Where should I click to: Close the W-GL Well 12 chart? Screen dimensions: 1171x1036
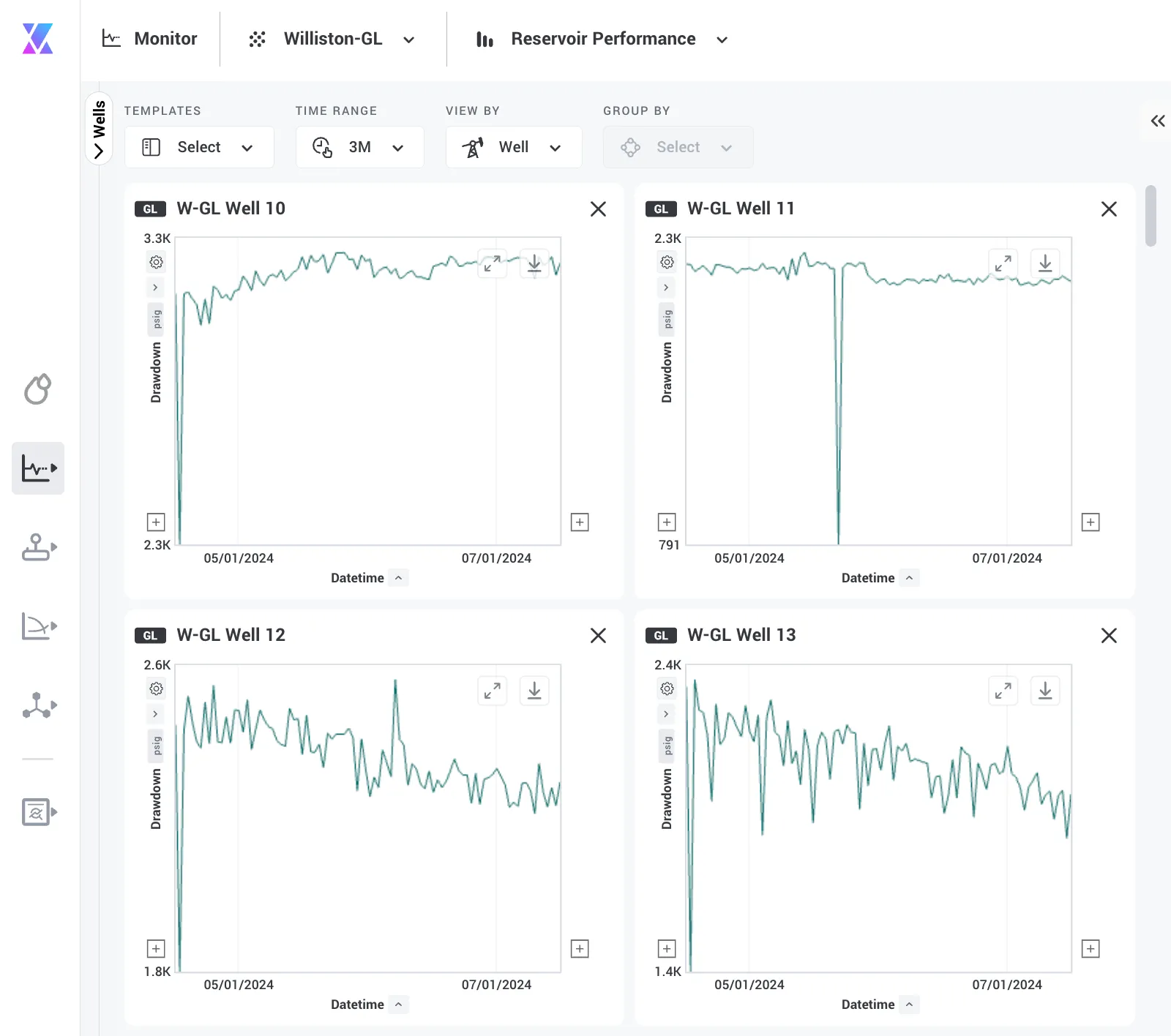point(598,636)
